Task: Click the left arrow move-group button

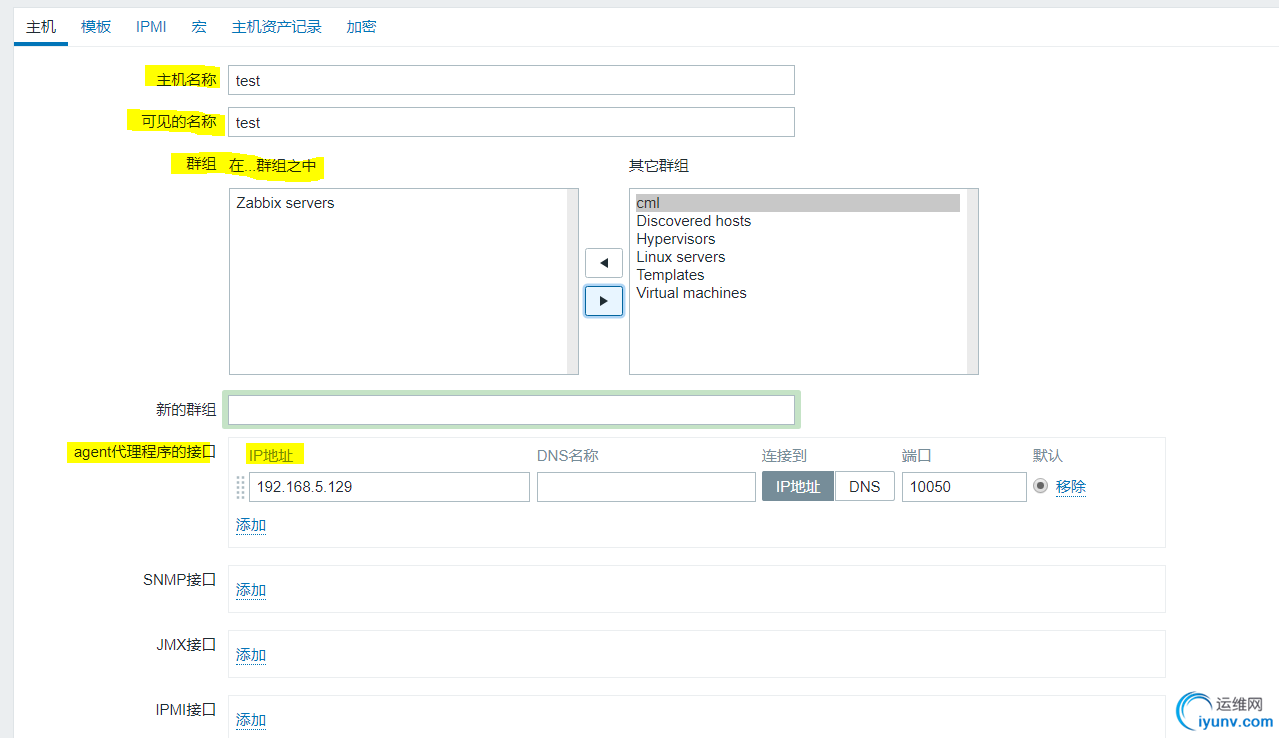Action: coord(604,263)
